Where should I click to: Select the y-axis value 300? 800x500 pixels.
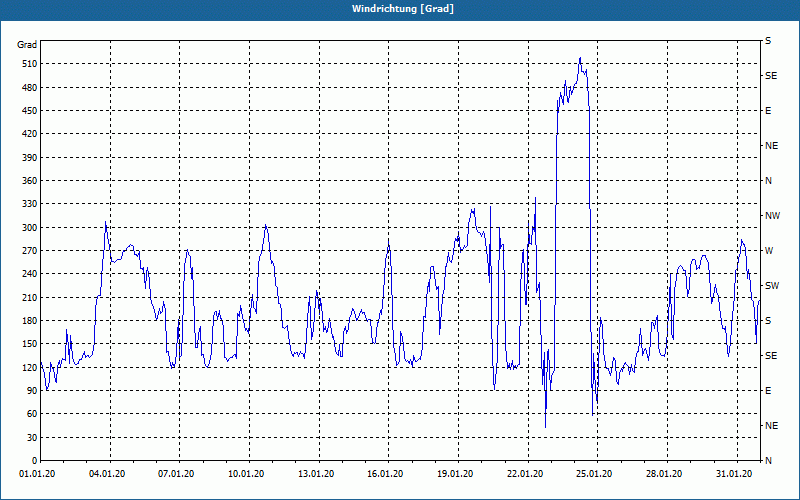pos(30,228)
